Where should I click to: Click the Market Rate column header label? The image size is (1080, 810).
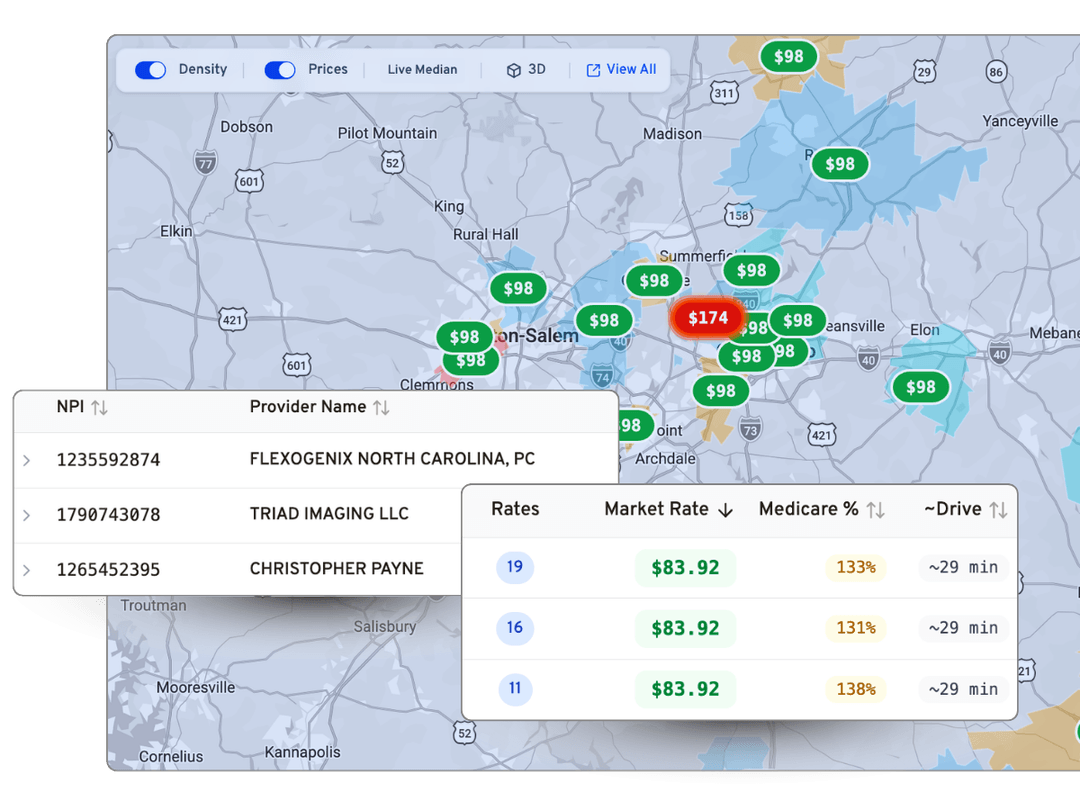656,509
